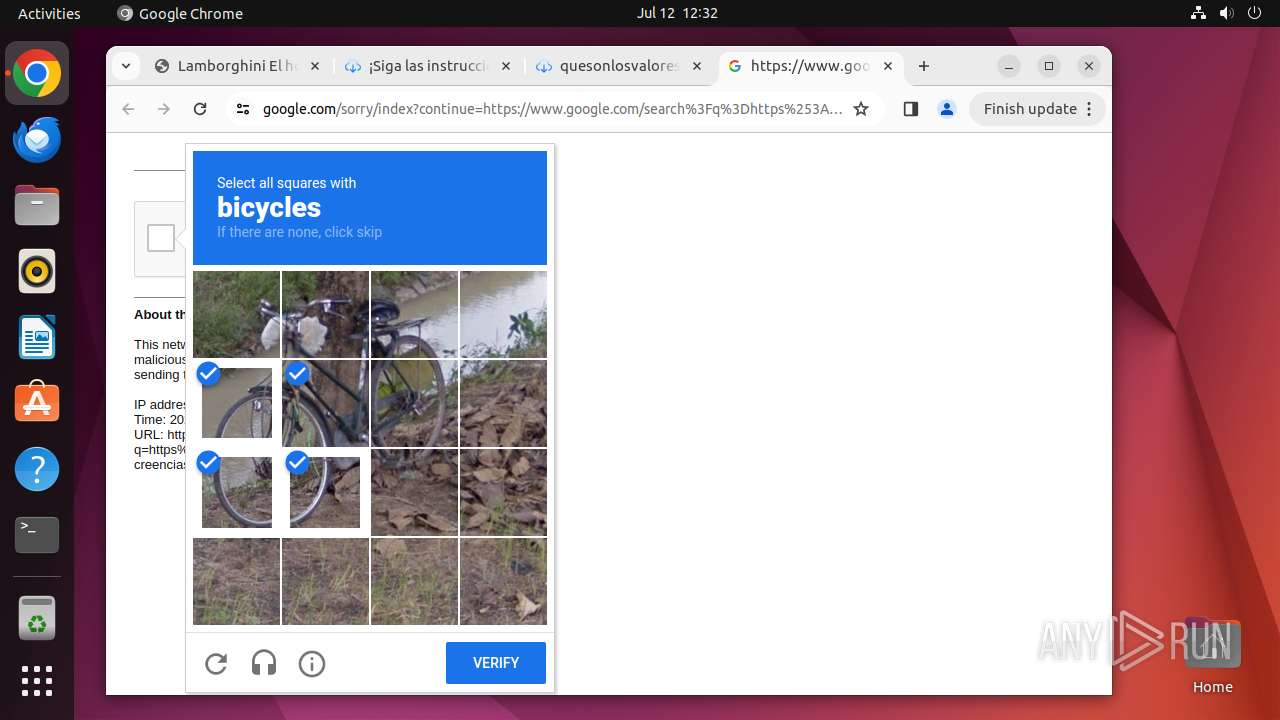
Task: Select the tile showing the rear wheel
Action: 414,403
